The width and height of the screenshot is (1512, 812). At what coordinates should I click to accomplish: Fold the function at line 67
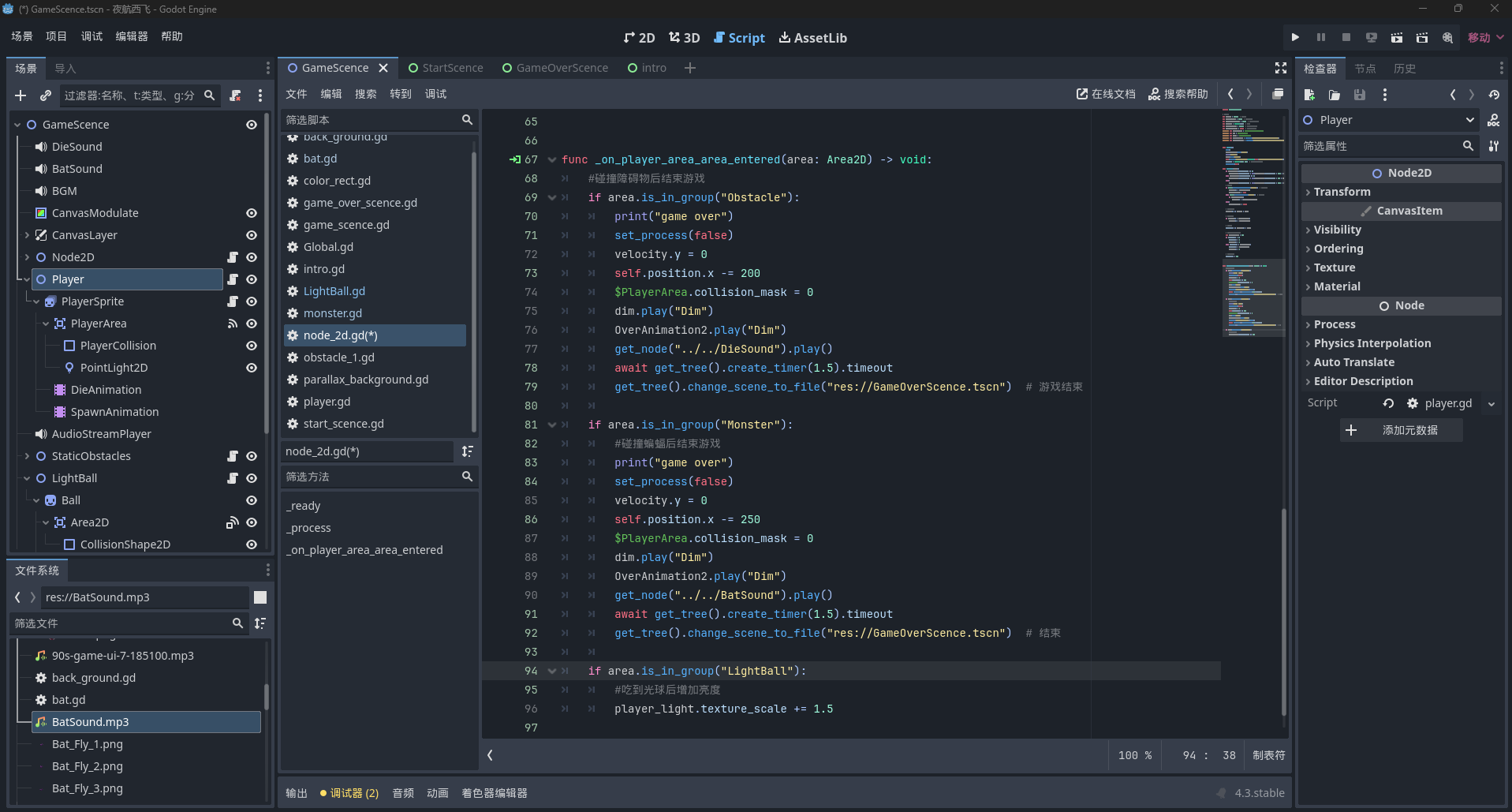552,159
